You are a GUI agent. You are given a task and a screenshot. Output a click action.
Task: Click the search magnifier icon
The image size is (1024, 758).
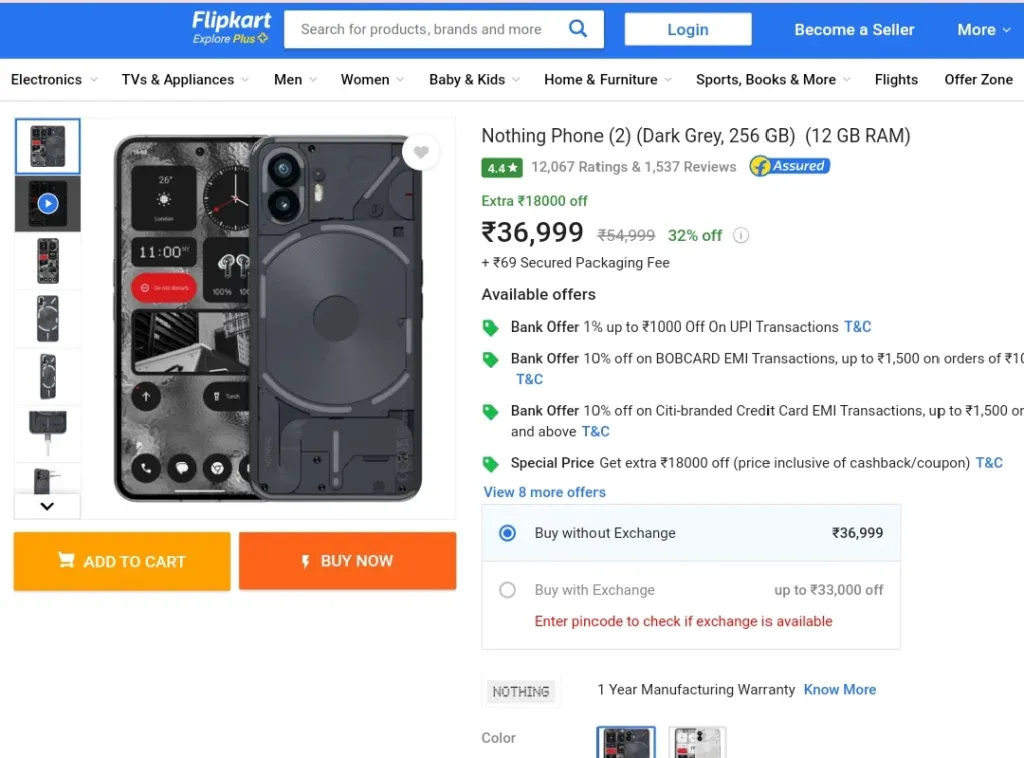pyautogui.click(x=577, y=28)
